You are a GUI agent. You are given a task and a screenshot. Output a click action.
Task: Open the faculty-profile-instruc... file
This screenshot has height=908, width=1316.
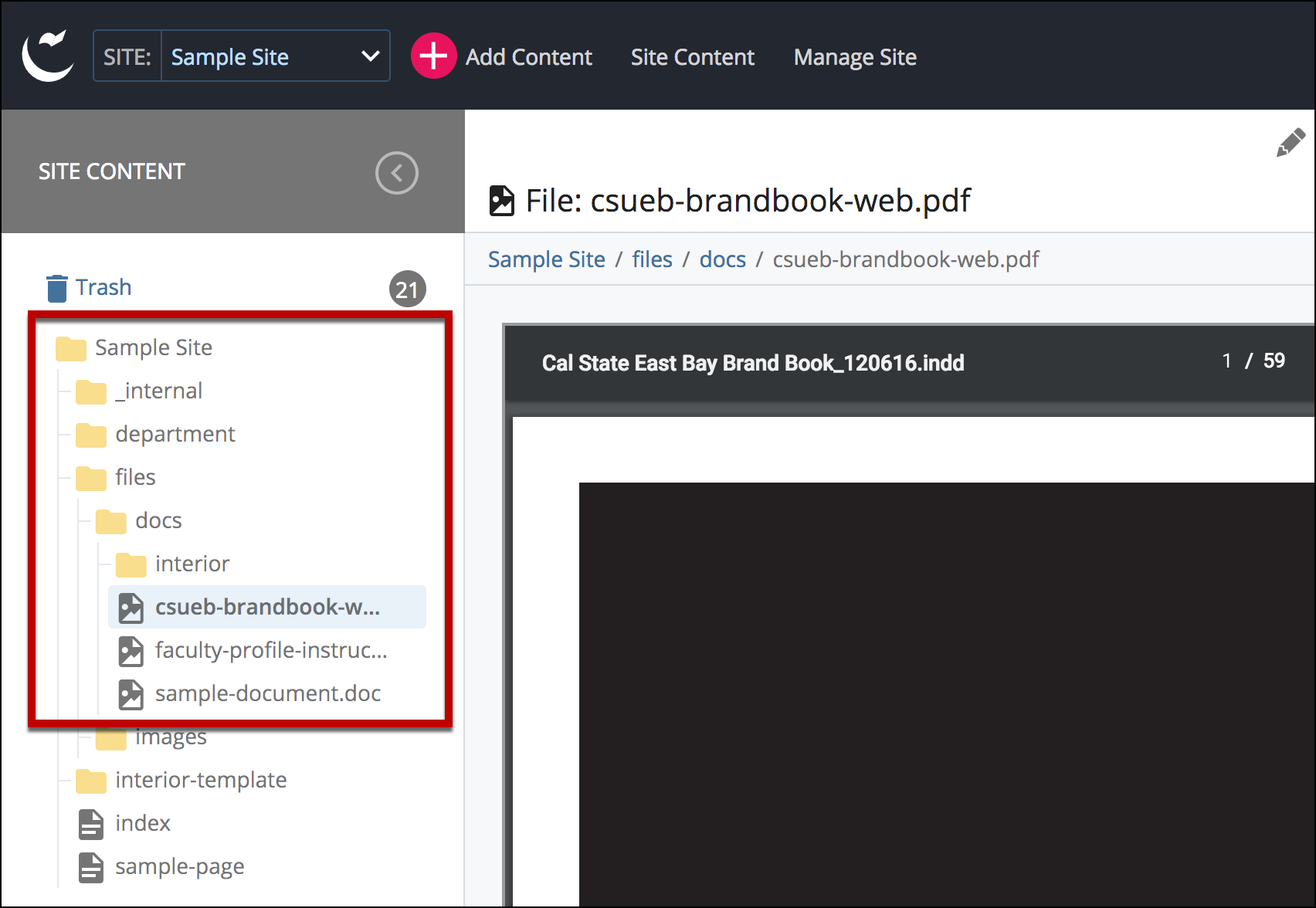271,650
